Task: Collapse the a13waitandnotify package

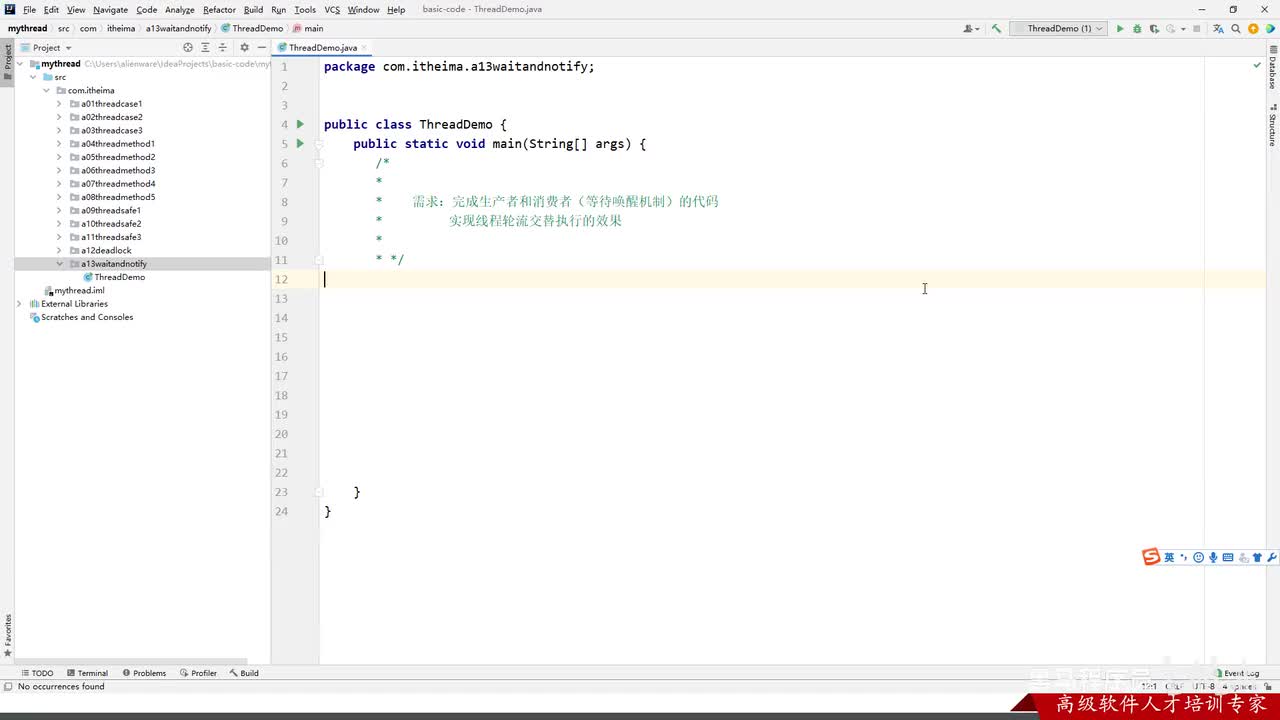Action: 59,264
